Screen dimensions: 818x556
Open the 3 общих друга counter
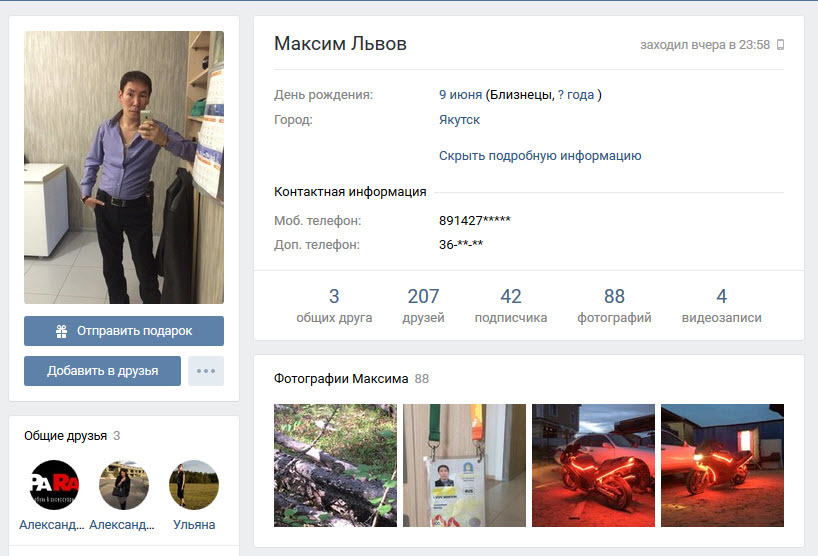click(x=334, y=305)
